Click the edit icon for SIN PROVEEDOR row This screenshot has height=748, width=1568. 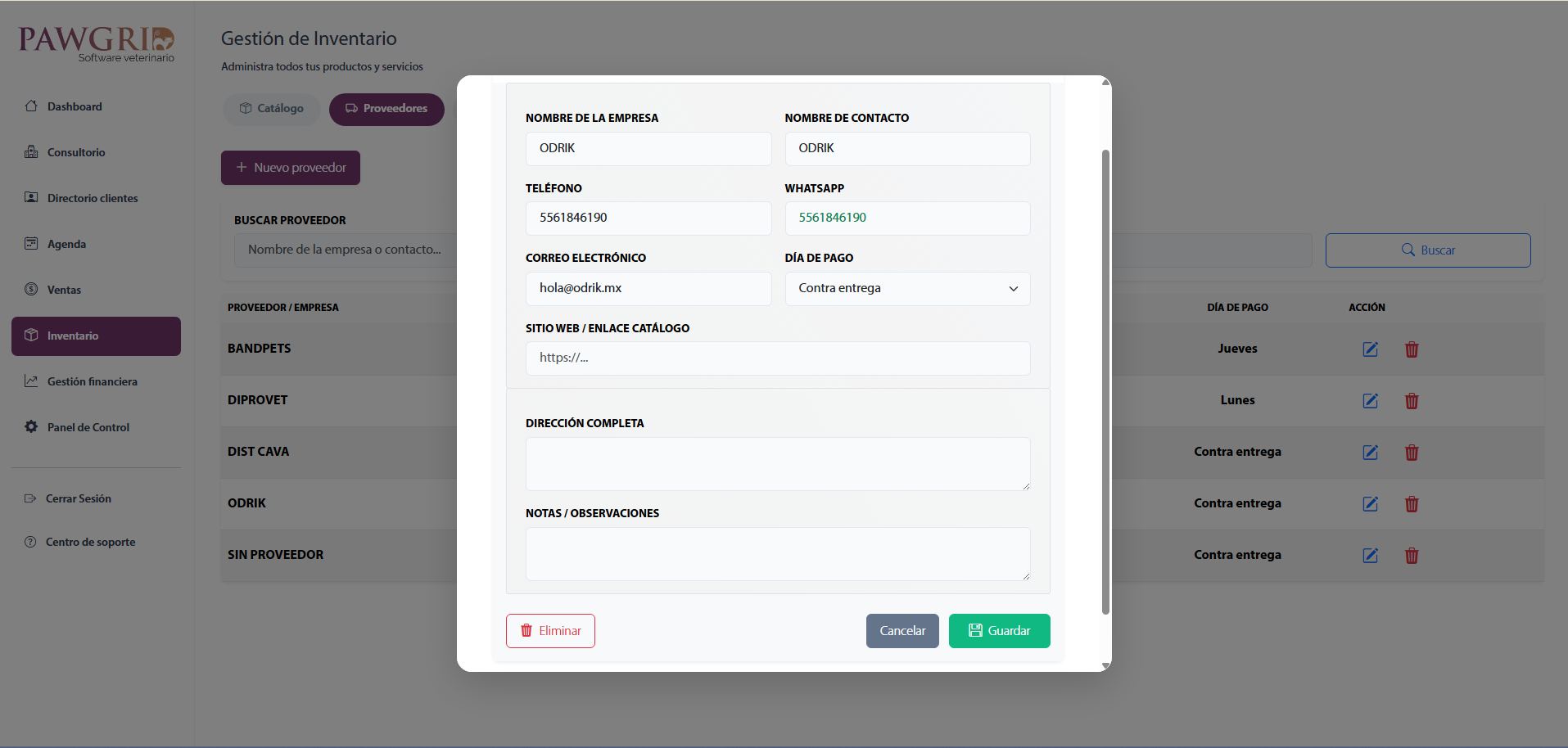click(1370, 556)
